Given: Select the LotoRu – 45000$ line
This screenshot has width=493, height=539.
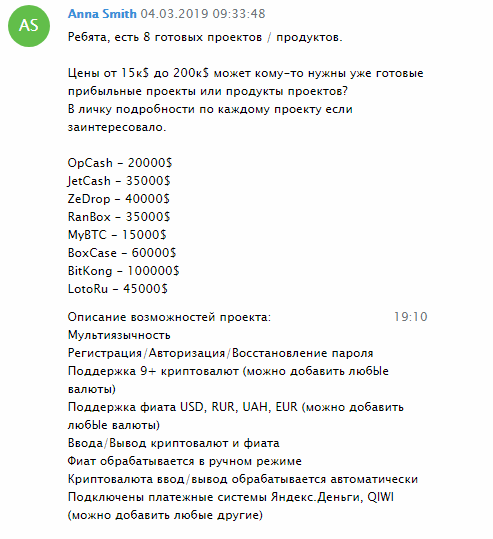Looking at the screenshot, I should (118, 289).
